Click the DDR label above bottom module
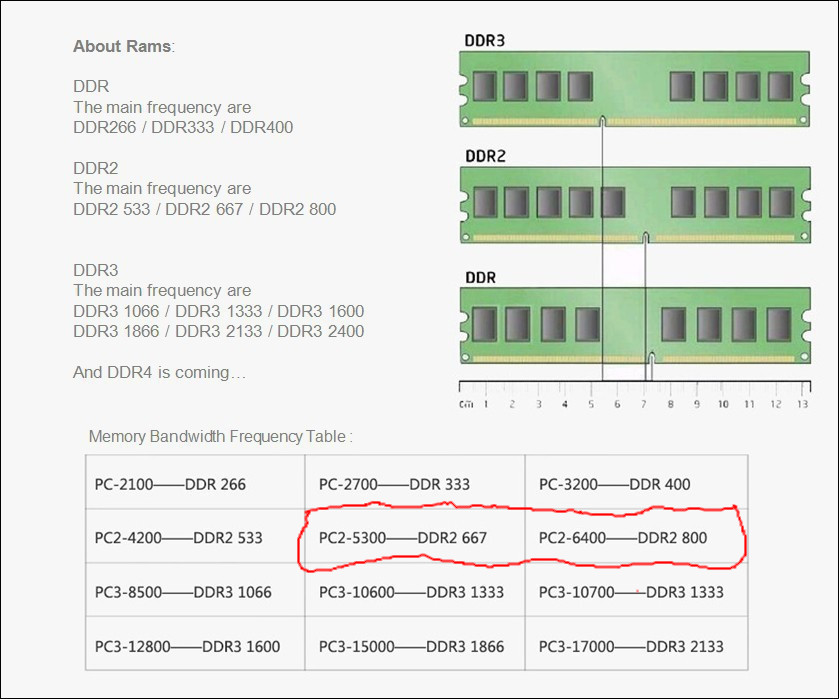This screenshot has height=699, width=839. [x=480, y=278]
